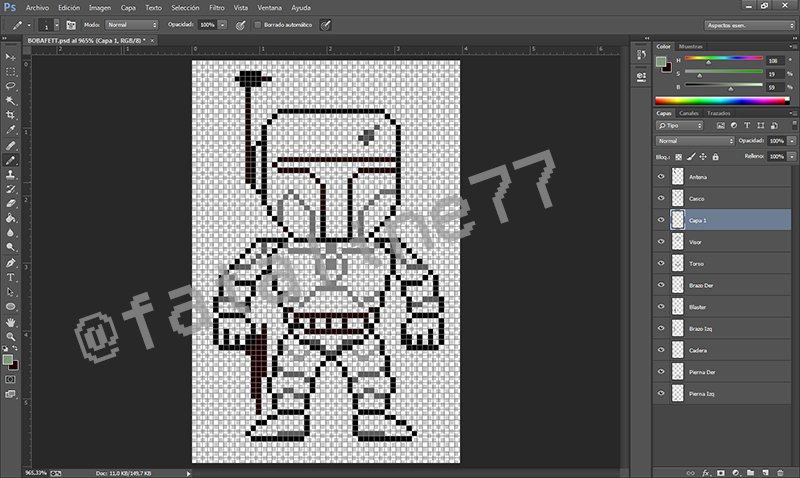This screenshot has height=478, width=800.
Task: Lock image pixels brush icon
Action: coord(691,157)
